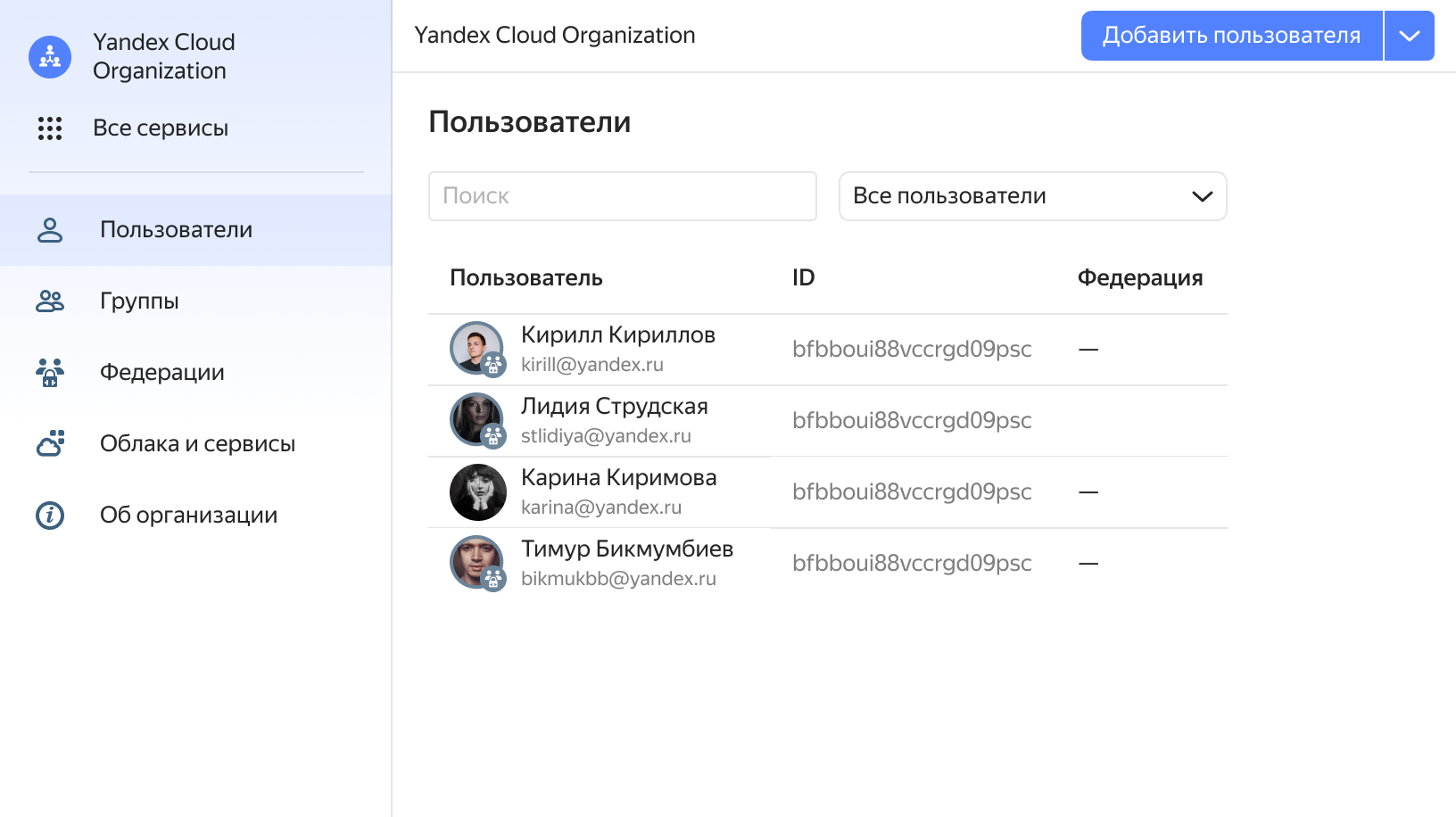Expand the arrow next to Добавить пользователя
Viewport: 1456px width, 817px height.
[x=1410, y=36]
